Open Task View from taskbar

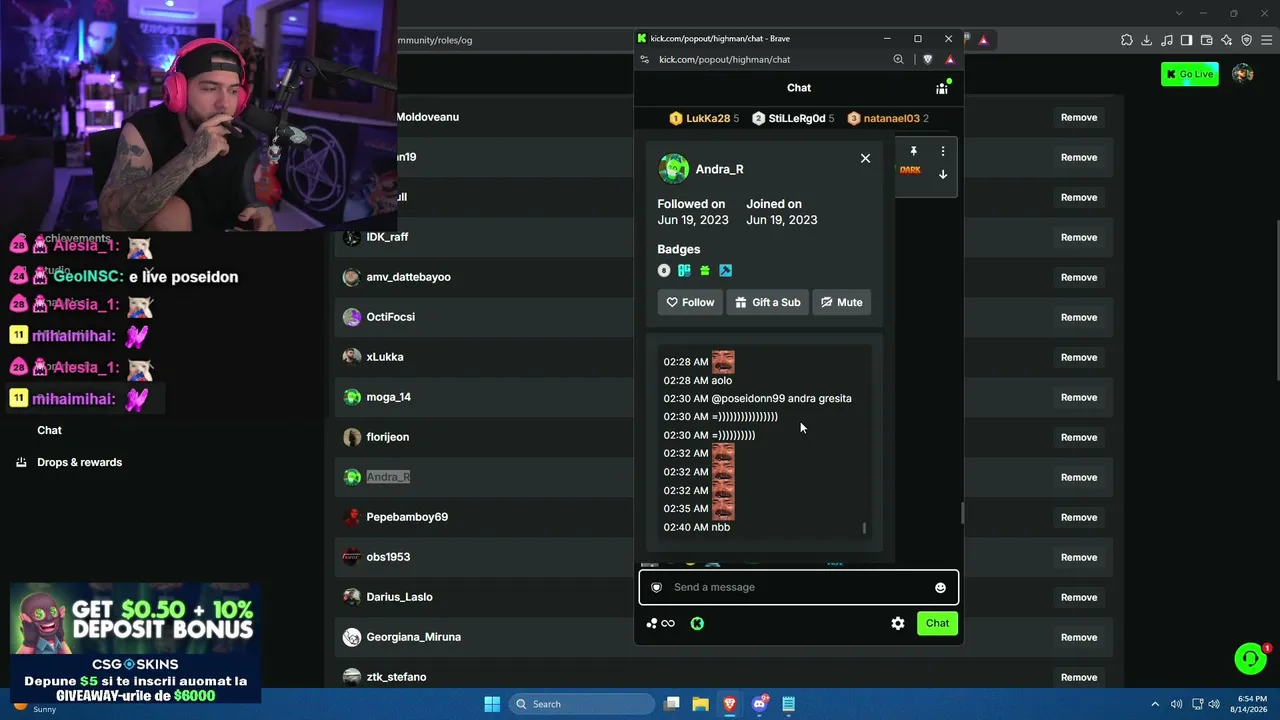(x=672, y=704)
